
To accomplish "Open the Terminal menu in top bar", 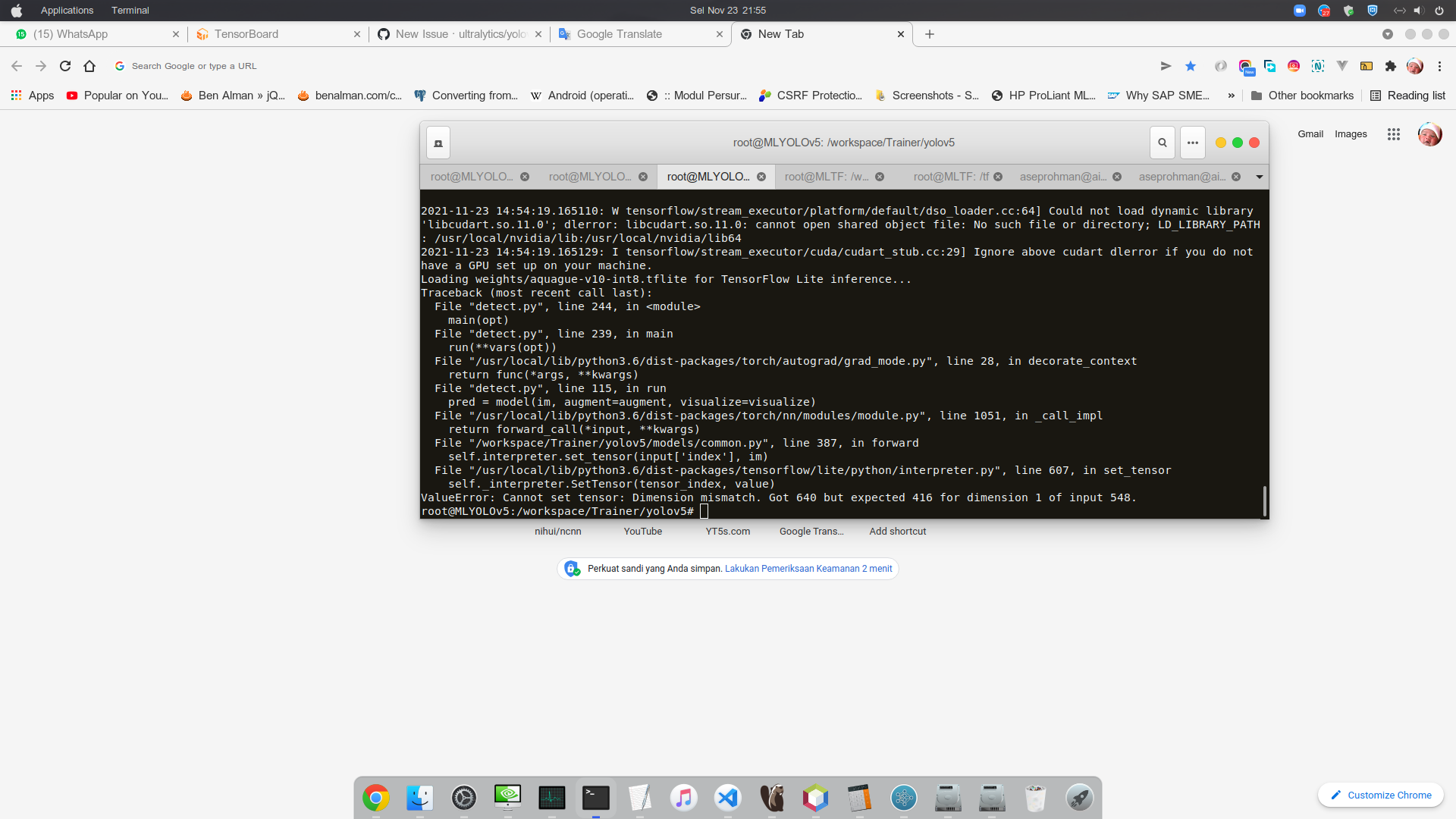I will click(x=130, y=11).
